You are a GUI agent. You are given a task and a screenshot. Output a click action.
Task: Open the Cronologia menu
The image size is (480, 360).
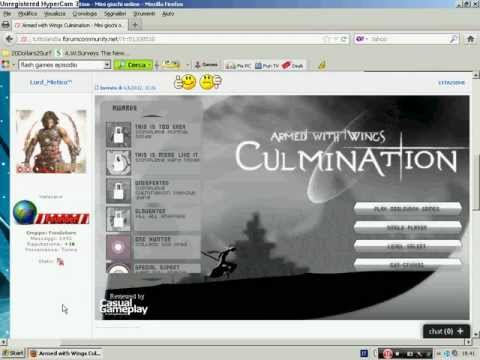point(85,14)
